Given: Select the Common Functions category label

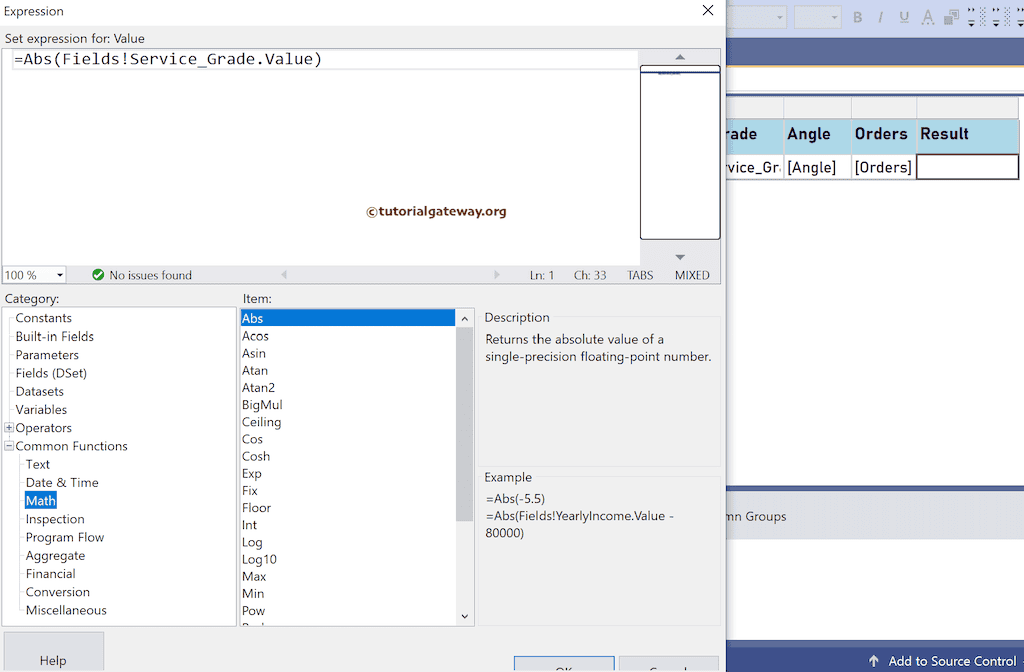Looking at the screenshot, I should [71, 446].
